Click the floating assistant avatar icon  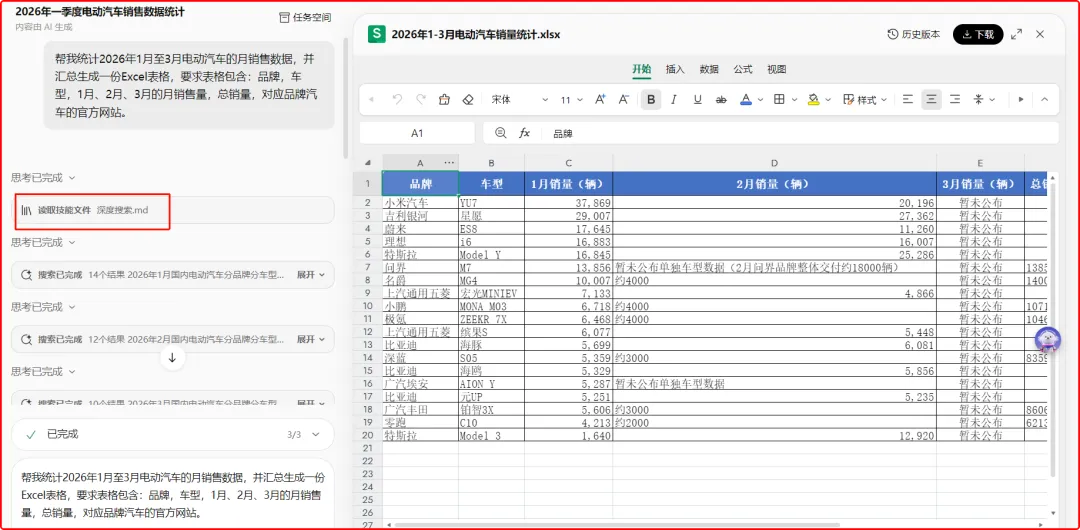(1048, 338)
